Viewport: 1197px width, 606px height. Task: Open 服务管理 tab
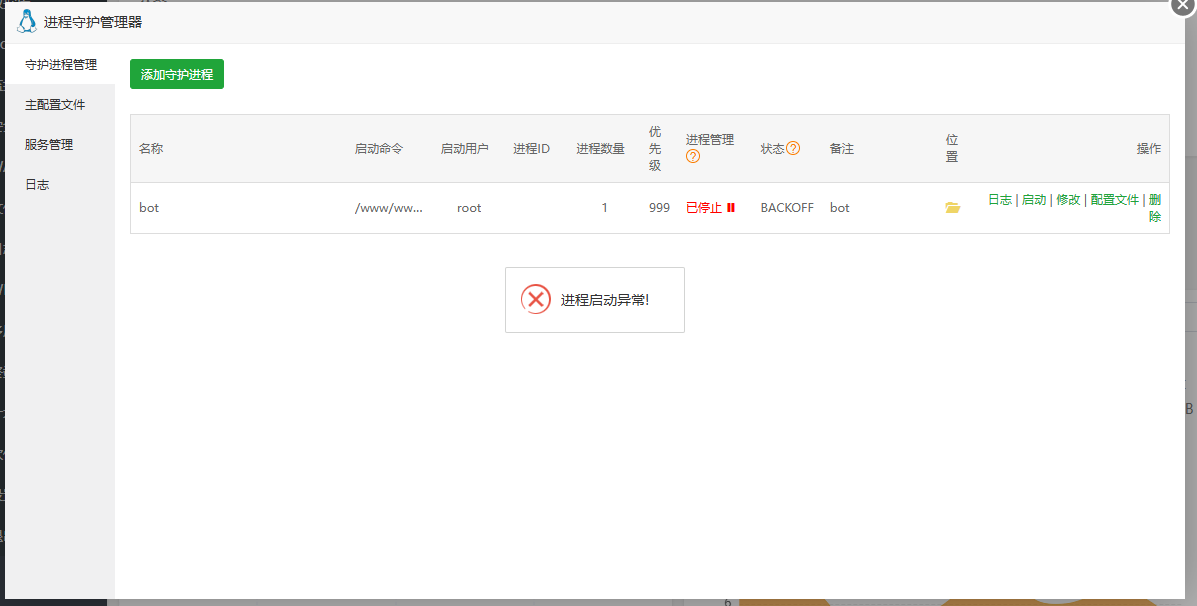point(60,144)
